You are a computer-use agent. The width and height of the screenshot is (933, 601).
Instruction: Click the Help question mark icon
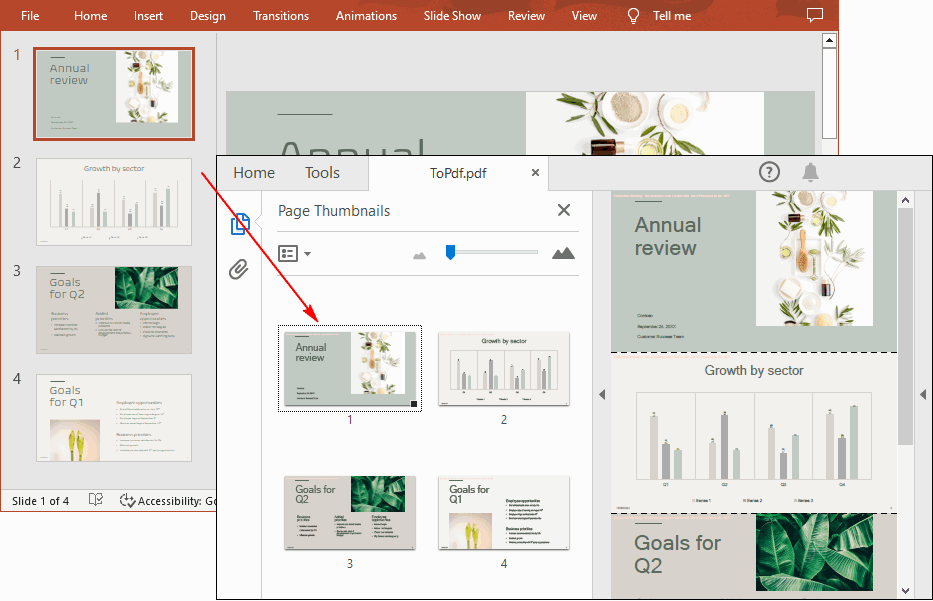(x=769, y=172)
